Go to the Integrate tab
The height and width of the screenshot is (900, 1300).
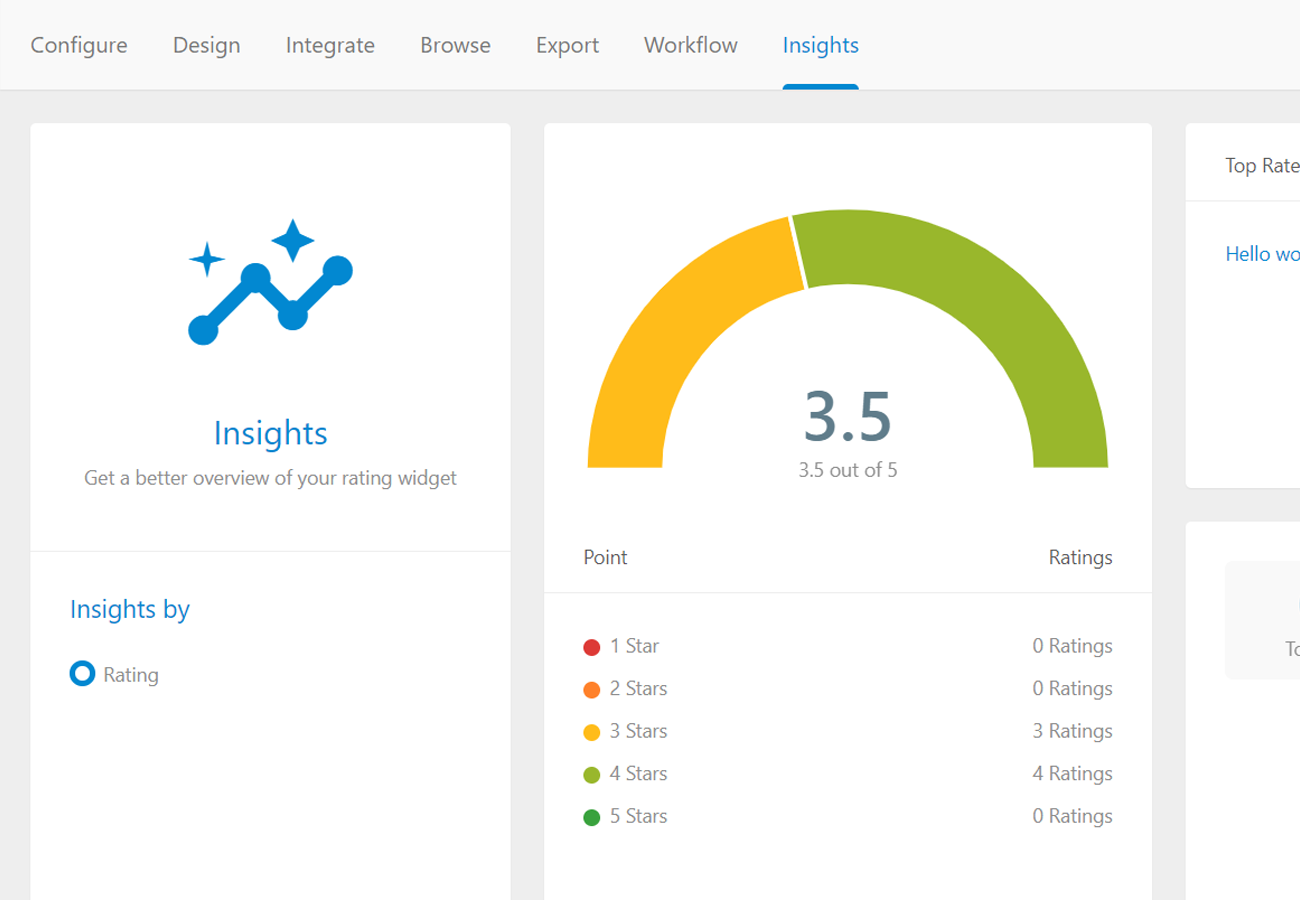click(x=330, y=45)
